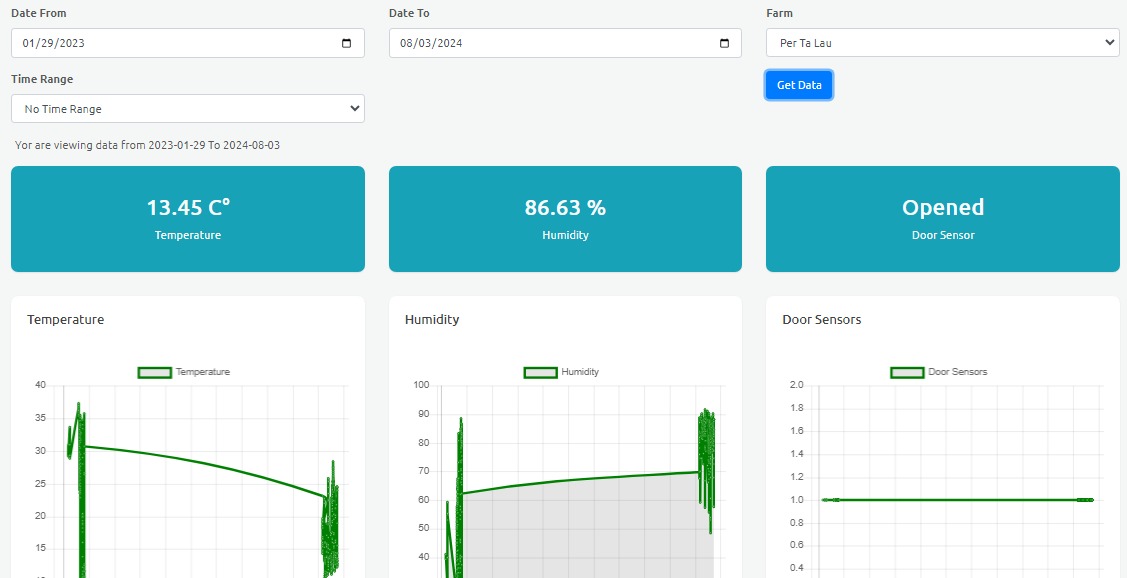
Task: Click the Door Sensors chart panel heading
Action: [821, 320]
